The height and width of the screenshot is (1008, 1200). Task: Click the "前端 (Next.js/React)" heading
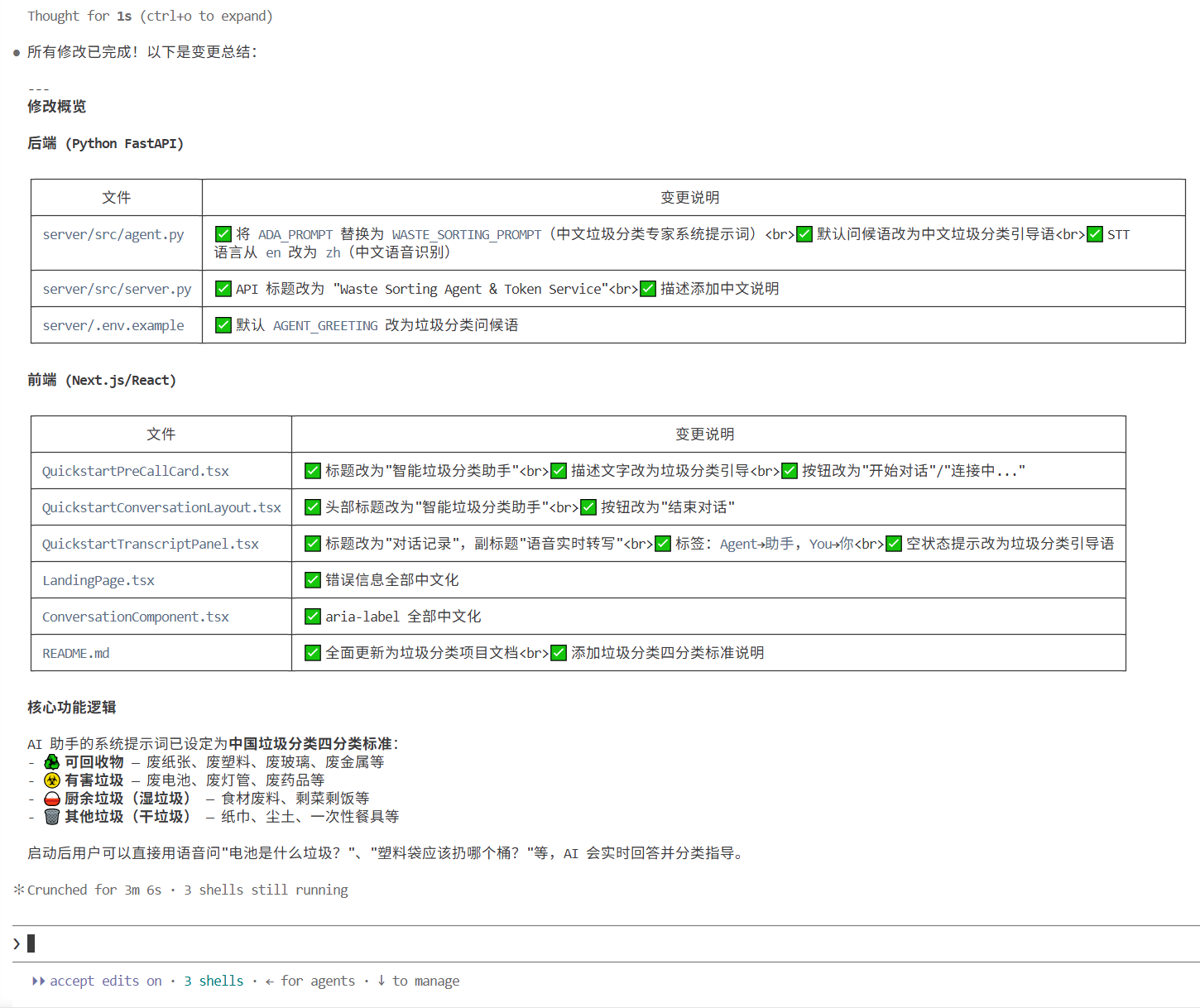(x=102, y=380)
